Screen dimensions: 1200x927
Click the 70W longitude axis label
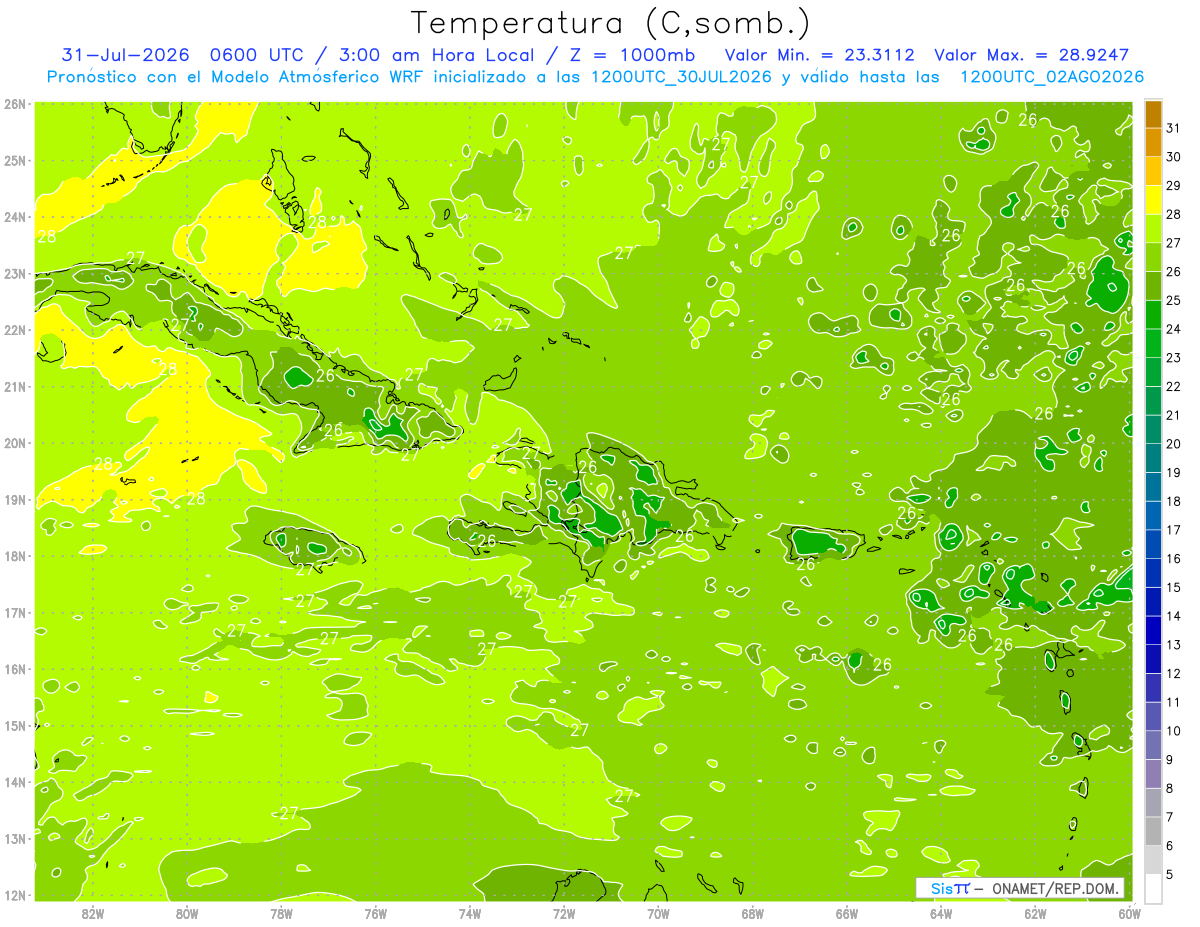click(658, 913)
